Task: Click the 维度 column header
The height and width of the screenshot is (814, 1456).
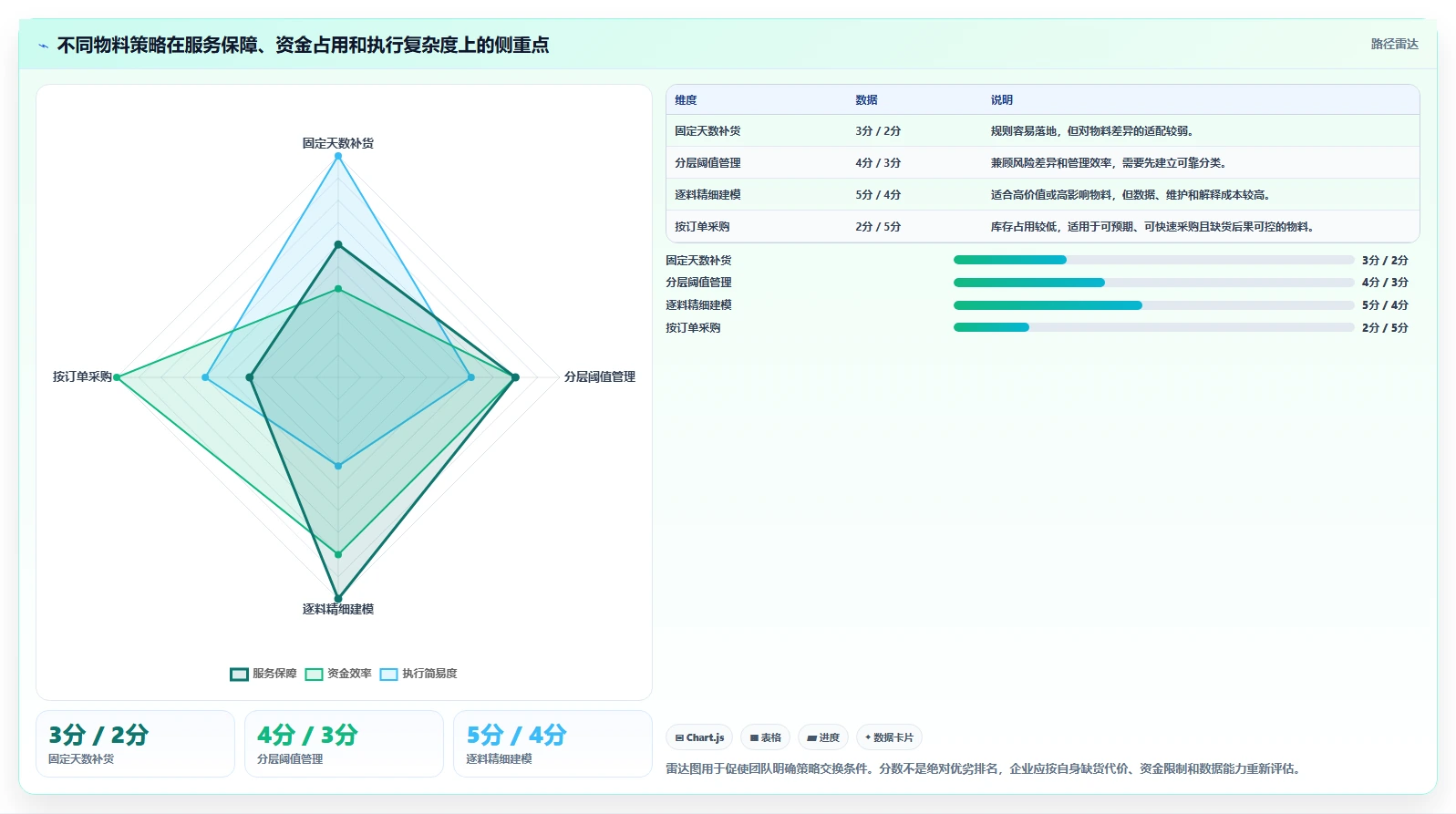Action: tap(686, 100)
